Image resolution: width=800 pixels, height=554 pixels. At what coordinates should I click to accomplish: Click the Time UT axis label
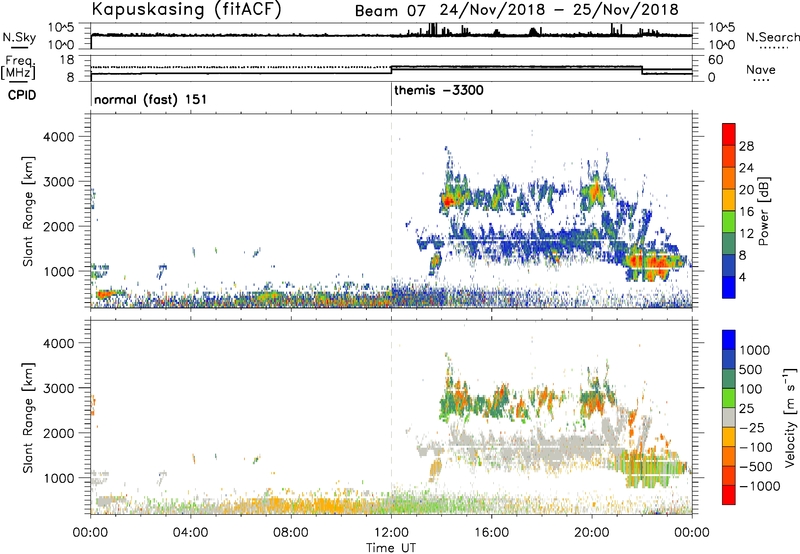[391, 548]
